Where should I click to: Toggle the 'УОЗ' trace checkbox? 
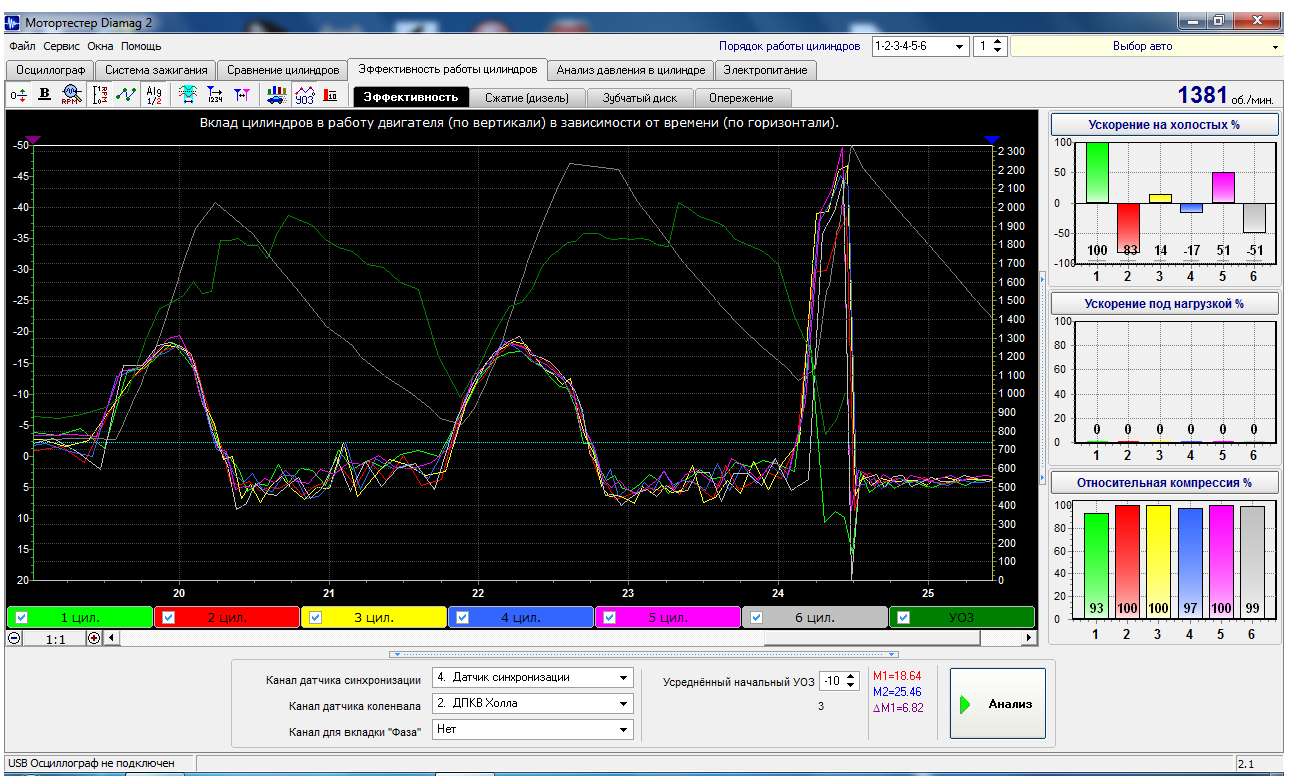click(x=903, y=617)
